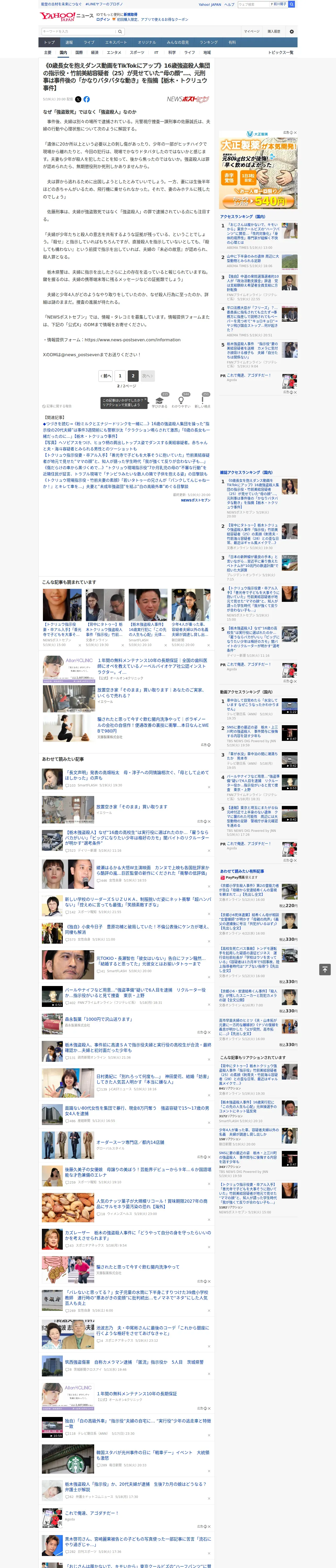Click 記事に関する報告 link

tap(57, 406)
